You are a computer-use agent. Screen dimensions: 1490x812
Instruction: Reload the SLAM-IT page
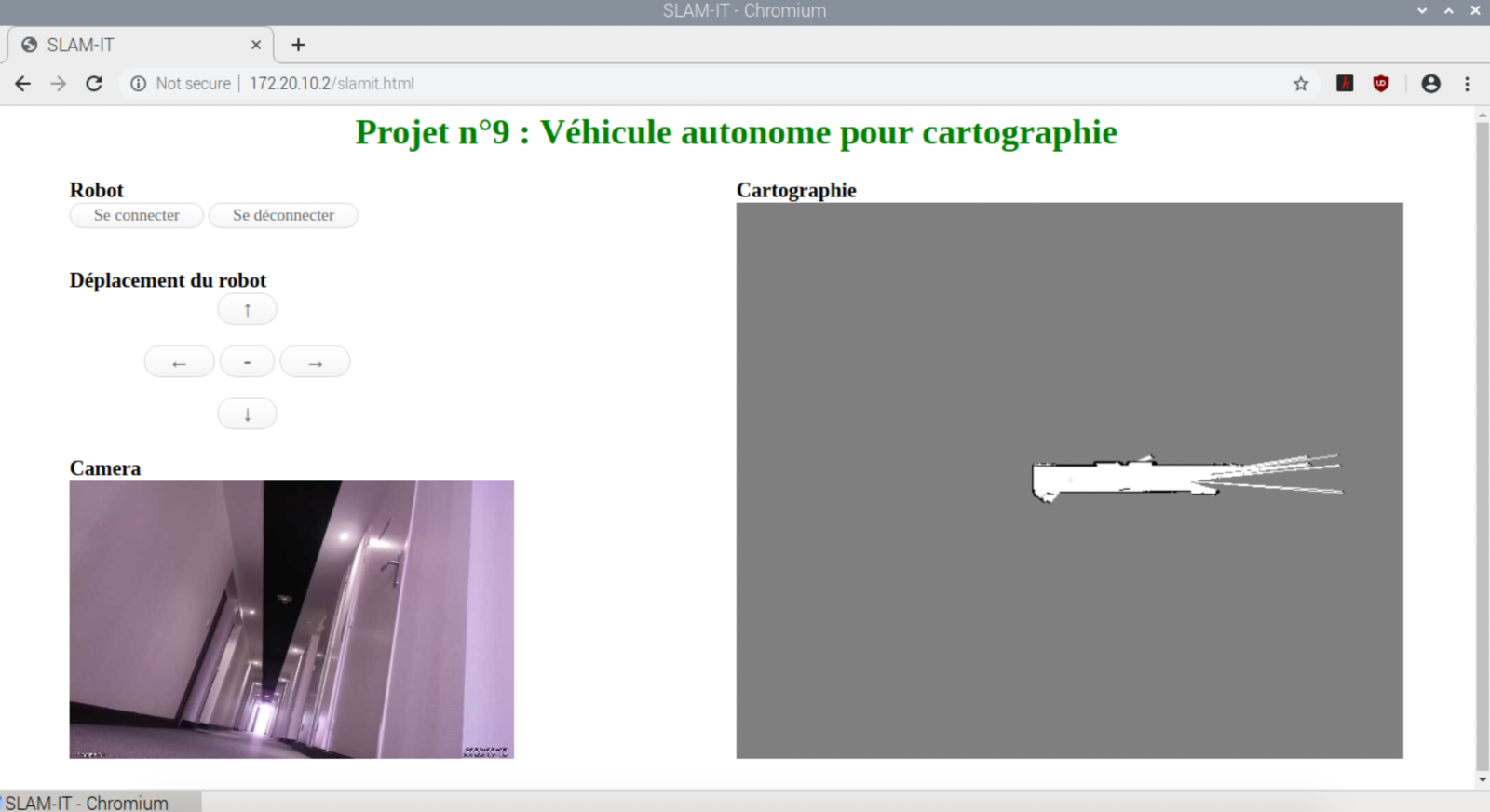(x=94, y=84)
